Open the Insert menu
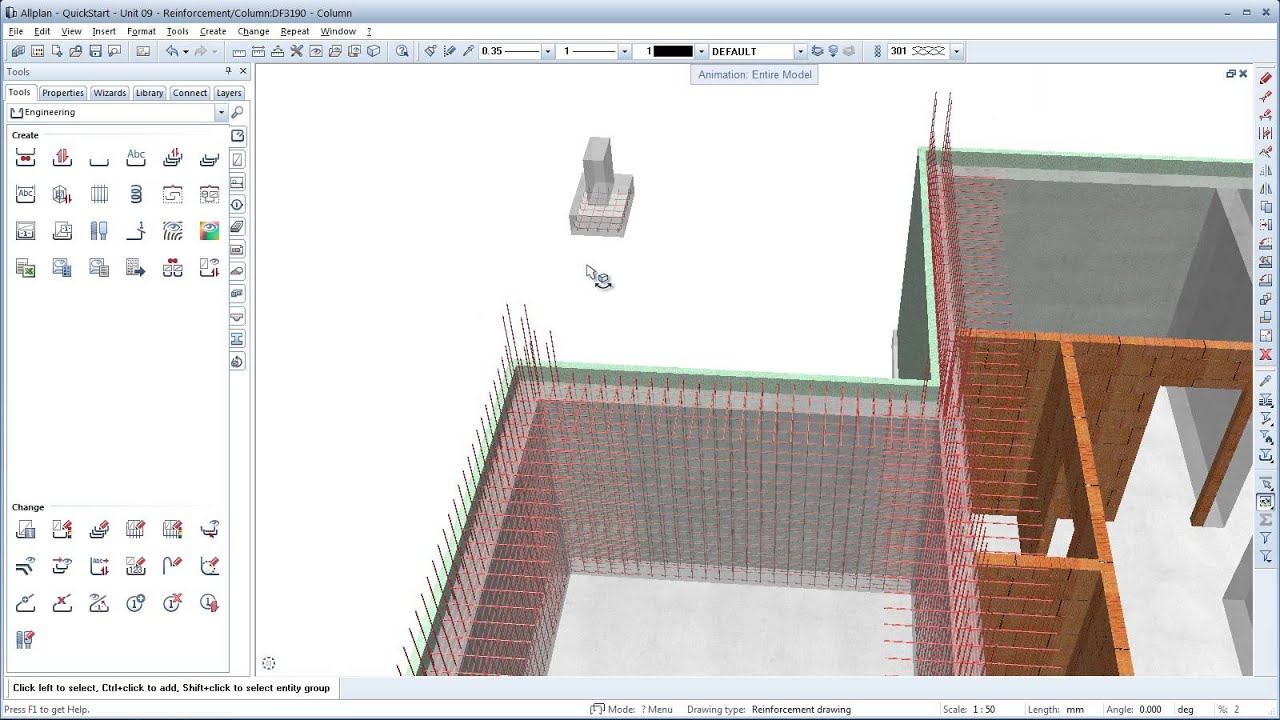The height and width of the screenshot is (720, 1280). (104, 31)
